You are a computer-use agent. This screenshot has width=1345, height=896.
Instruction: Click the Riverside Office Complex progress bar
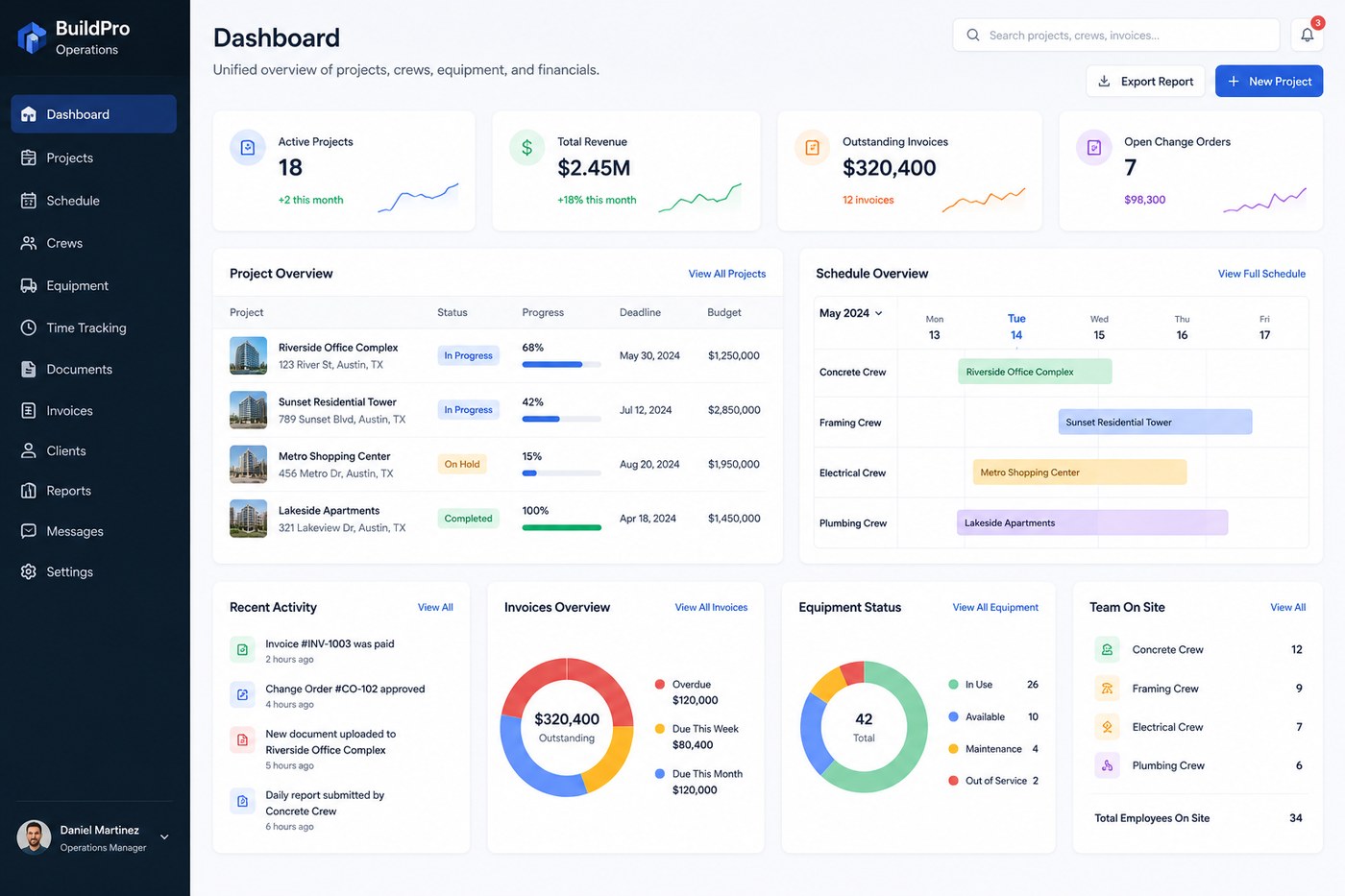point(562,365)
